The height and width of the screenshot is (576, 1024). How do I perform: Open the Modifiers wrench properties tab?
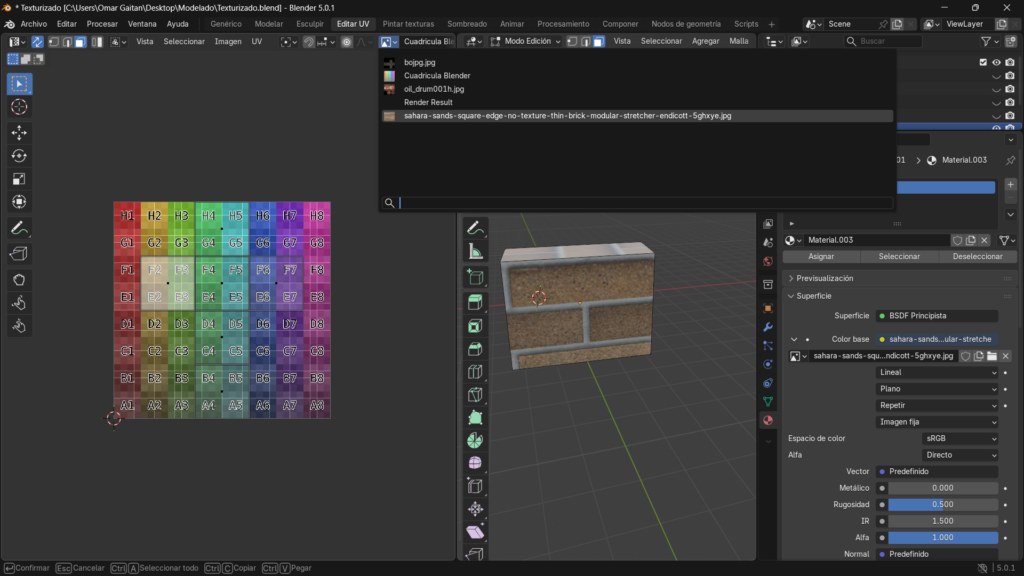click(768, 327)
